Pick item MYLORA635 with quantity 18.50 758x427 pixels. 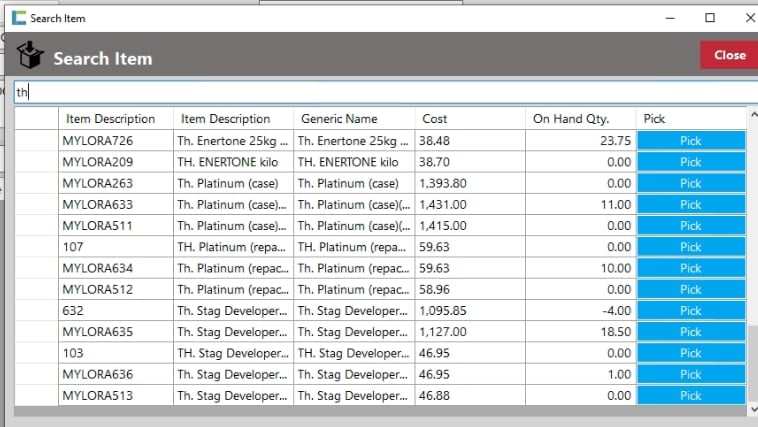pyautogui.click(x=690, y=332)
